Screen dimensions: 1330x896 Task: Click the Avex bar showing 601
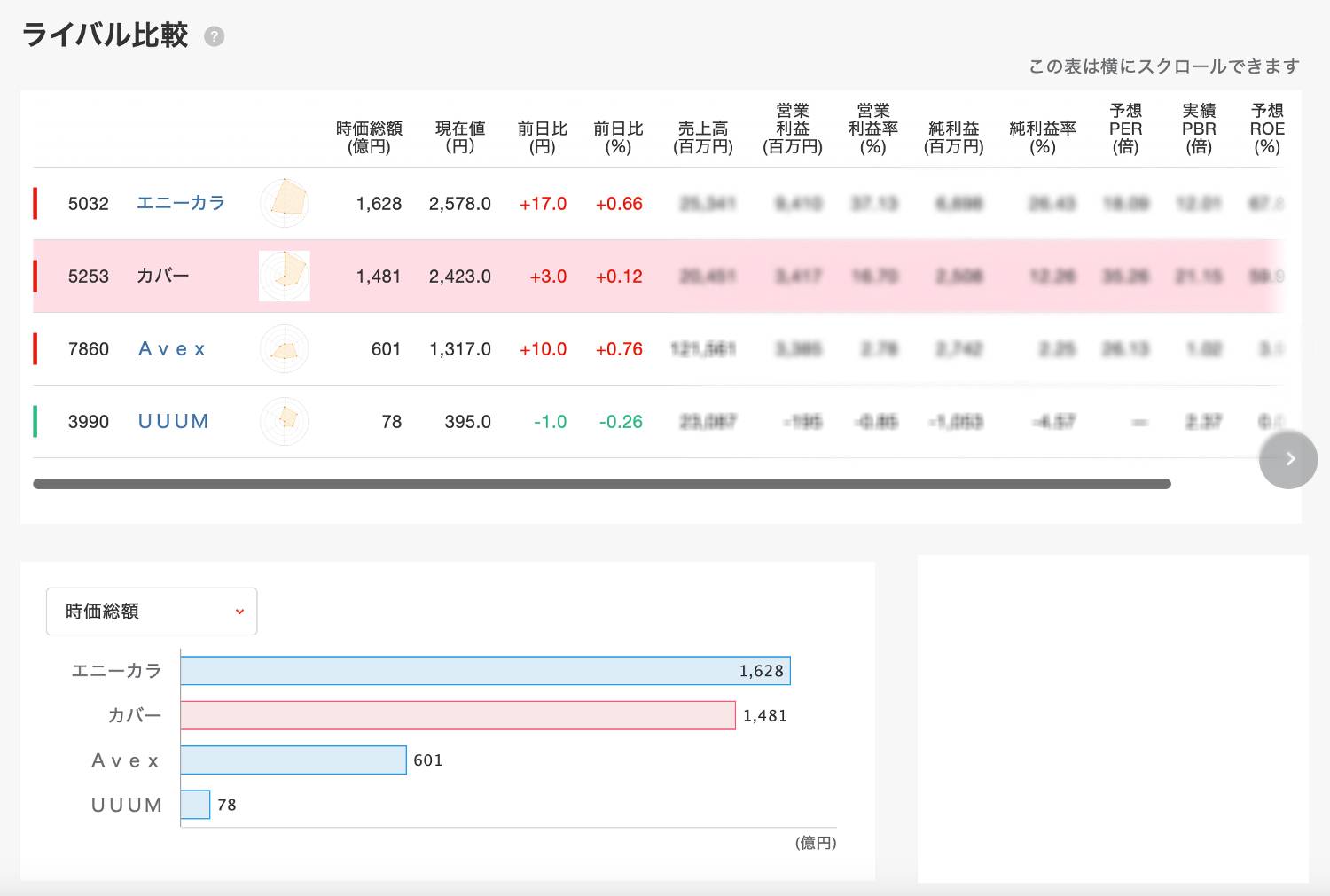[x=293, y=760]
